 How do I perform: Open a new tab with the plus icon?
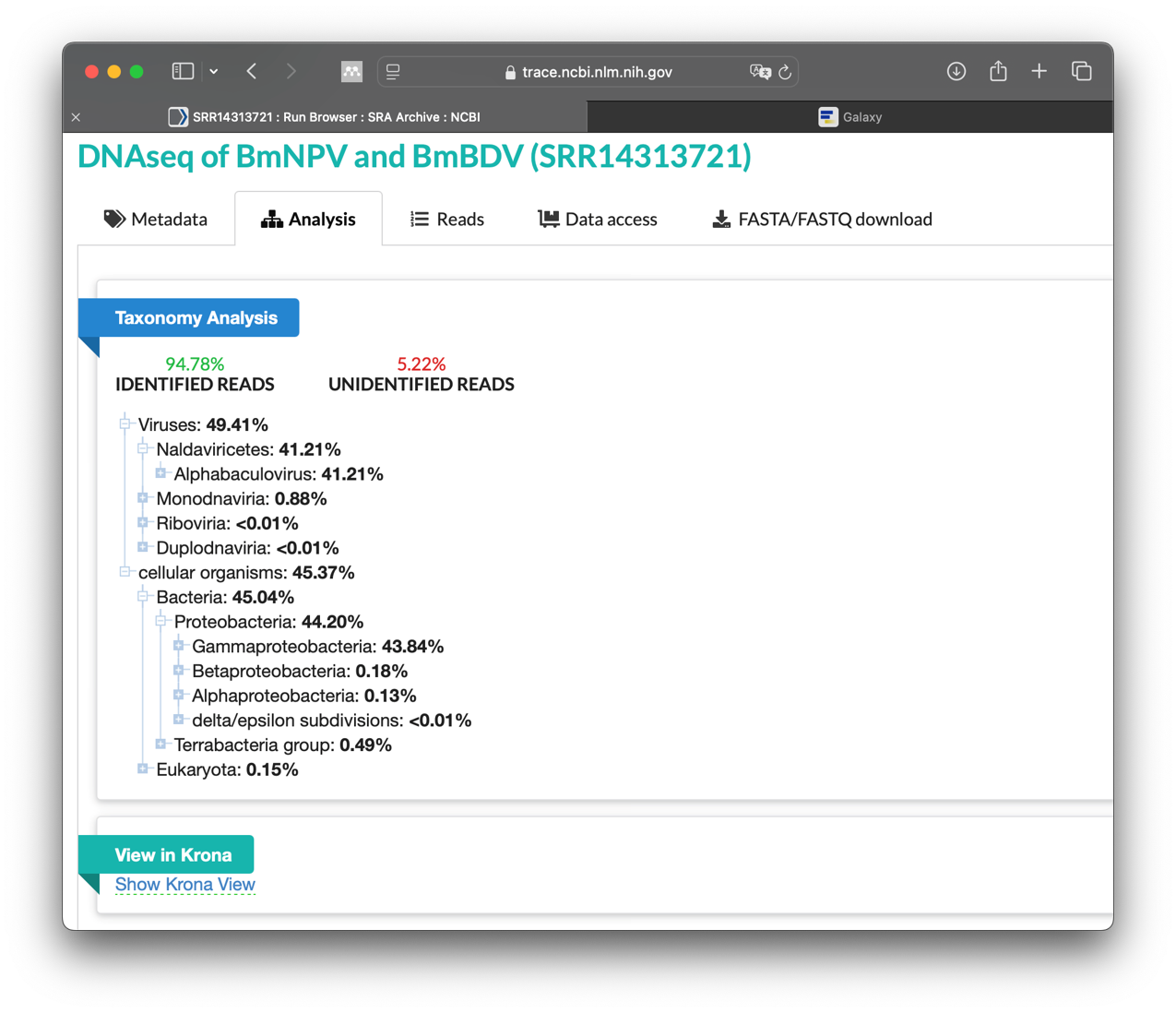pyautogui.click(x=1039, y=71)
